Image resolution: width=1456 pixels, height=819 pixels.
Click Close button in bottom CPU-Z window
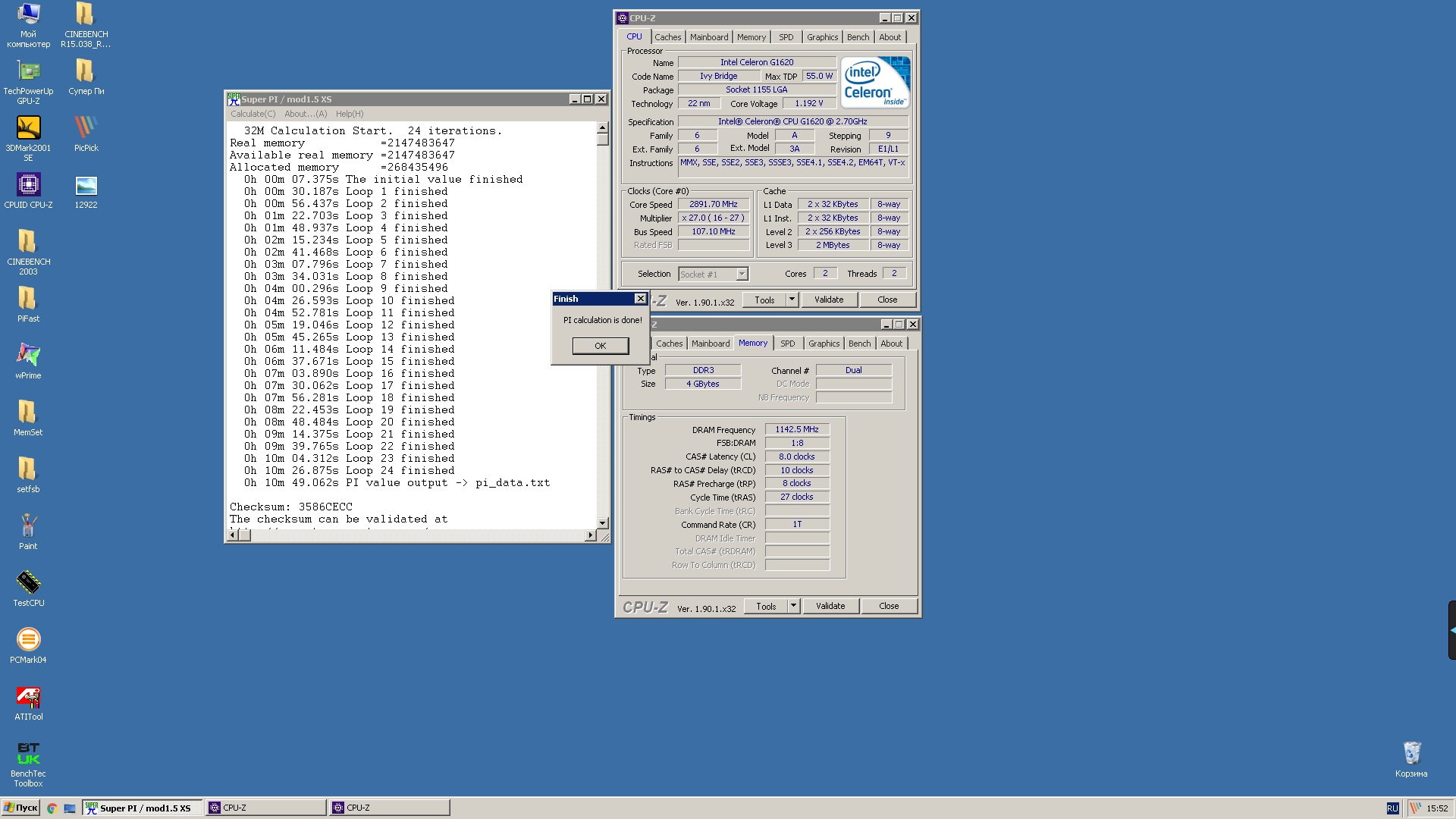point(889,607)
